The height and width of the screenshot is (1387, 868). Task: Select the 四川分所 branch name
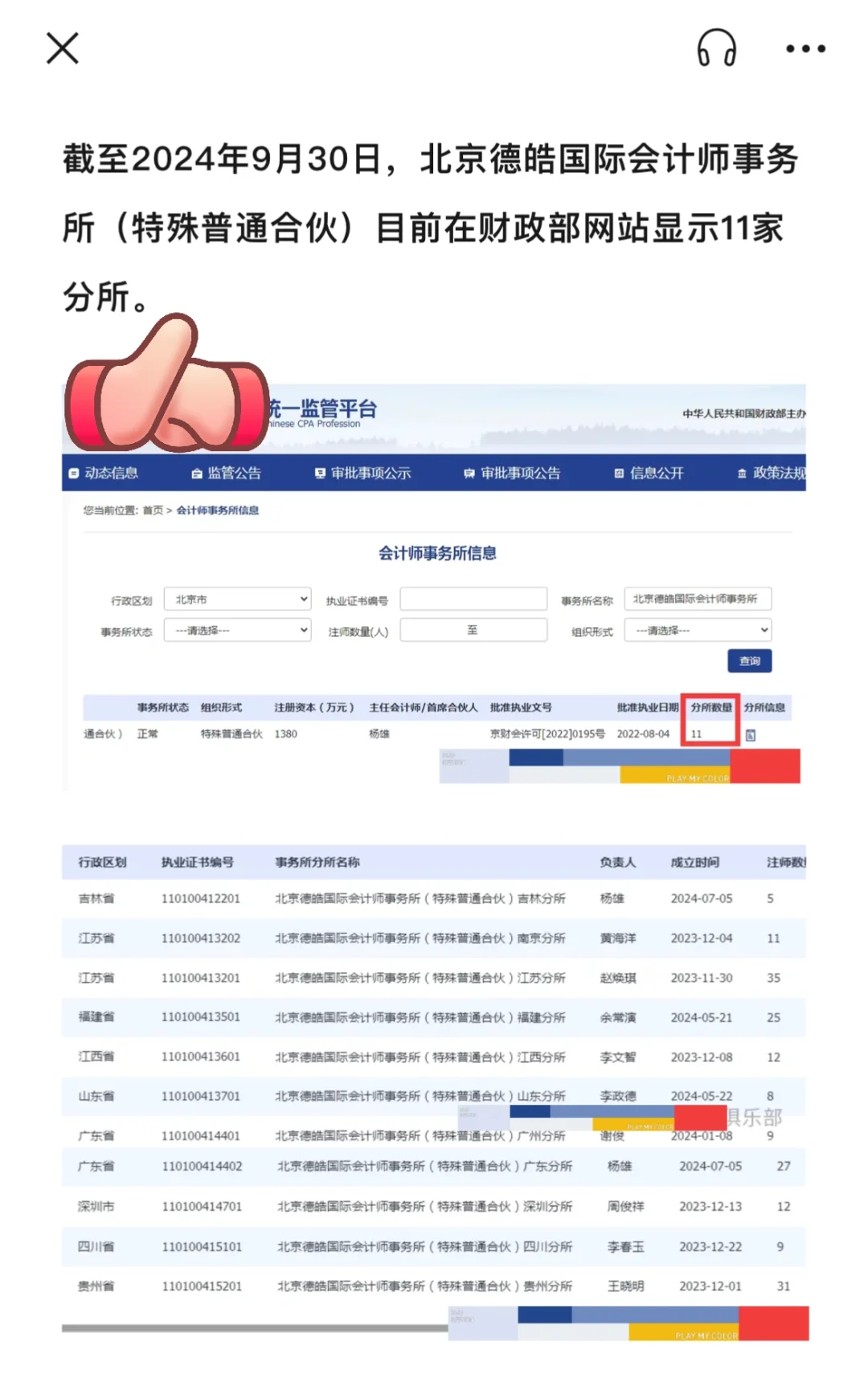(x=425, y=1246)
